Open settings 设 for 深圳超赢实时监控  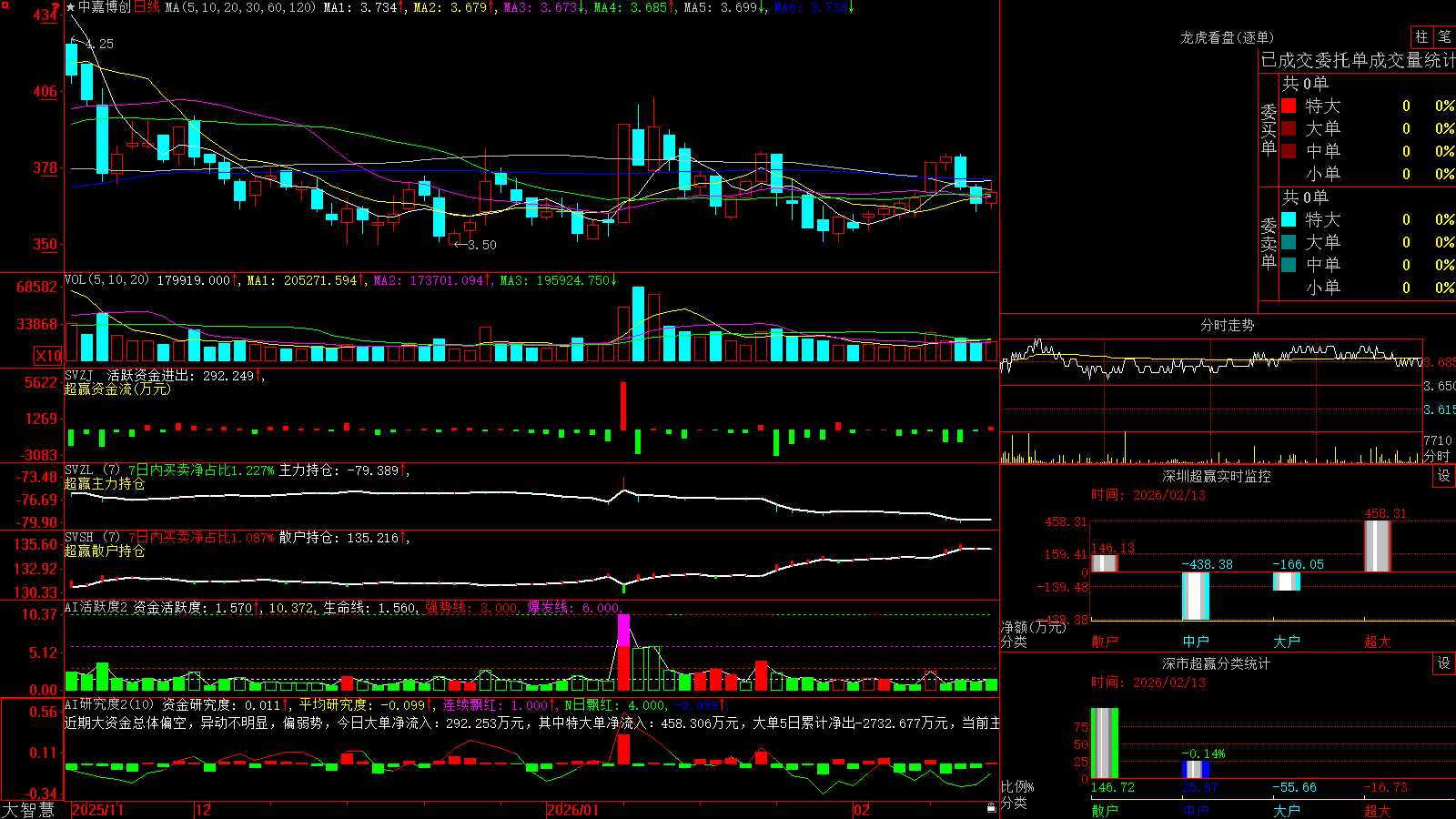tap(1444, 476)
